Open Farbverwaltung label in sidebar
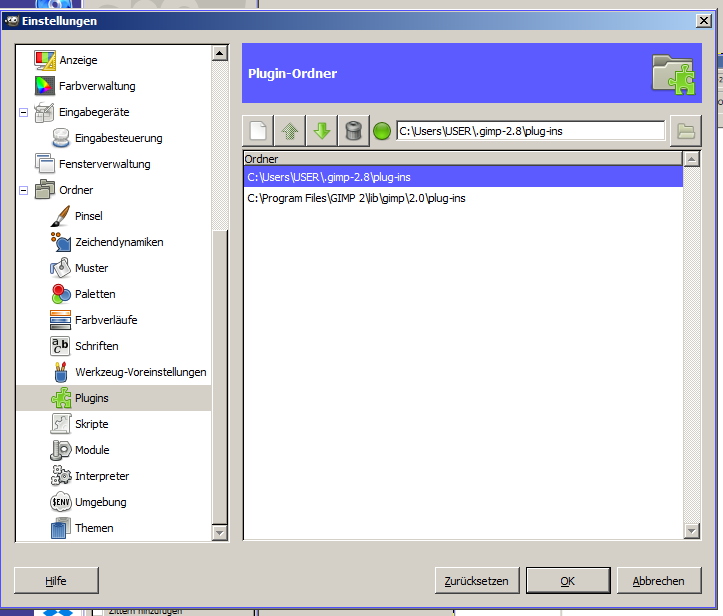Viewport: 723px width, 616px height. coord(97,86)
